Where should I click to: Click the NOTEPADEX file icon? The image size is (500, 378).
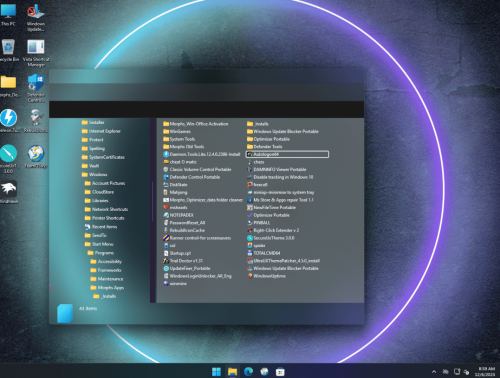point(166,215)
